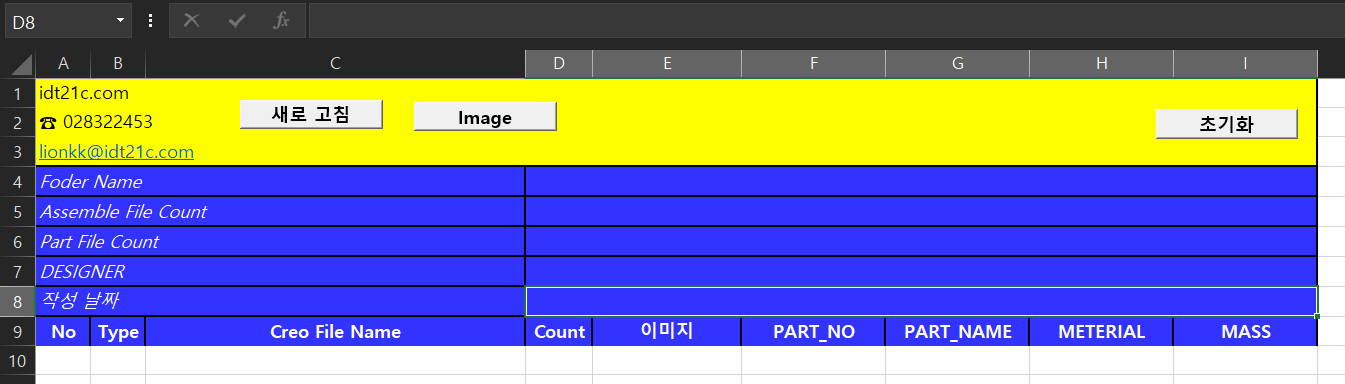Select row 4 header

point(18,182)
